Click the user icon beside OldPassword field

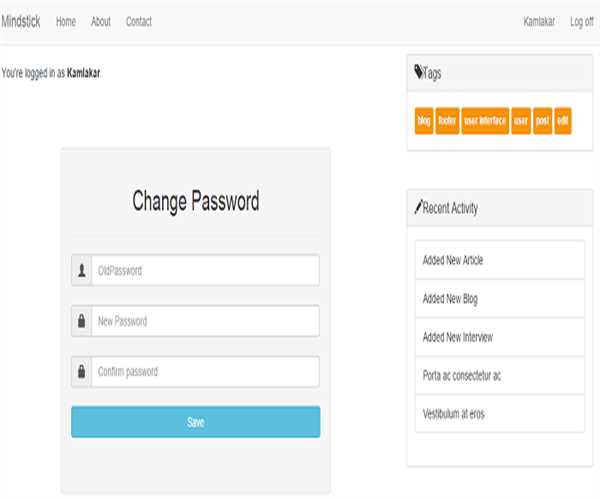(81, 270)
